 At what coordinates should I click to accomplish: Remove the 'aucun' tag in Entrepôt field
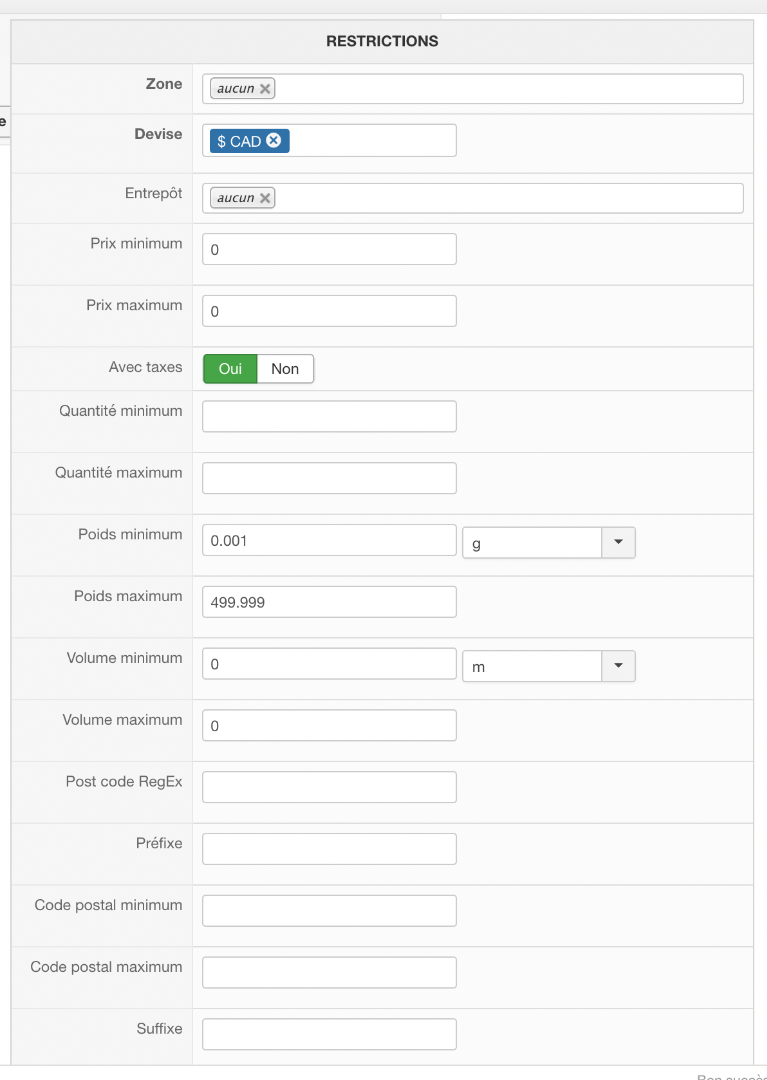265,198
